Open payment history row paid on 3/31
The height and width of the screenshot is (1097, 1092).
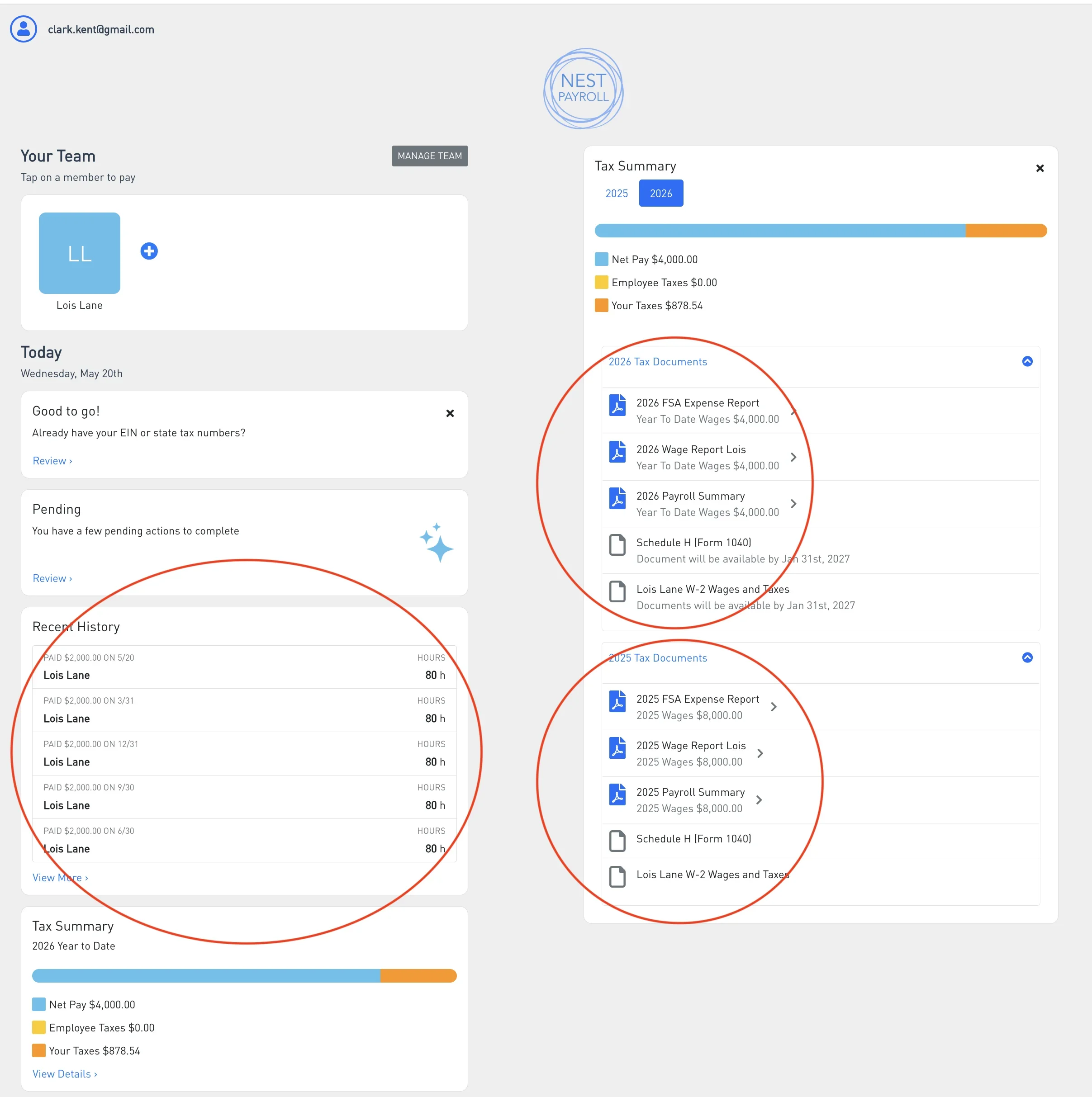tap(244, 710)
